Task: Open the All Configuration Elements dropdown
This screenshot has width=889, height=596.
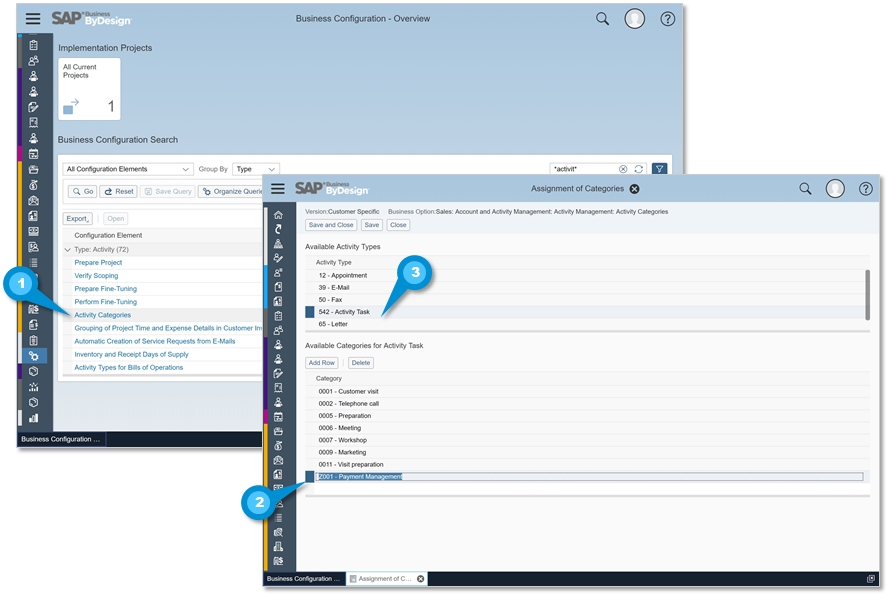Action: coord(128,169)
